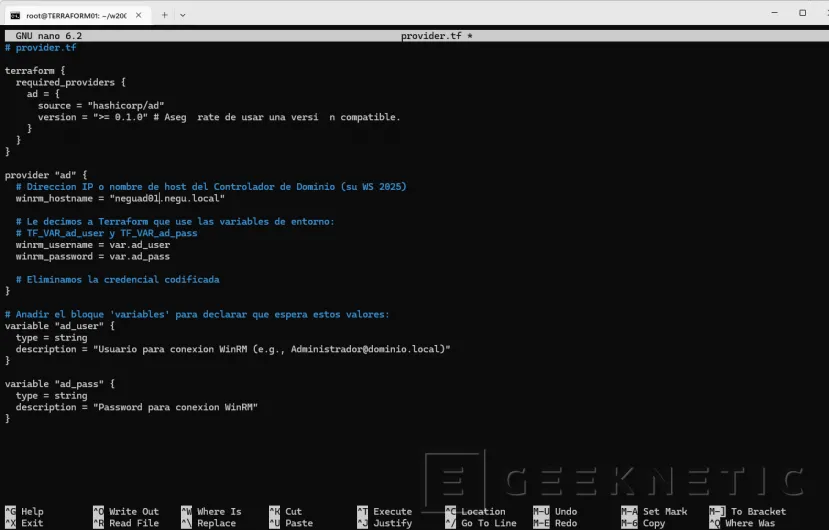Viewport: 829px width, 530px height.
Task: Click the ^O Write Out shortcut
Action: pos(126,511)
